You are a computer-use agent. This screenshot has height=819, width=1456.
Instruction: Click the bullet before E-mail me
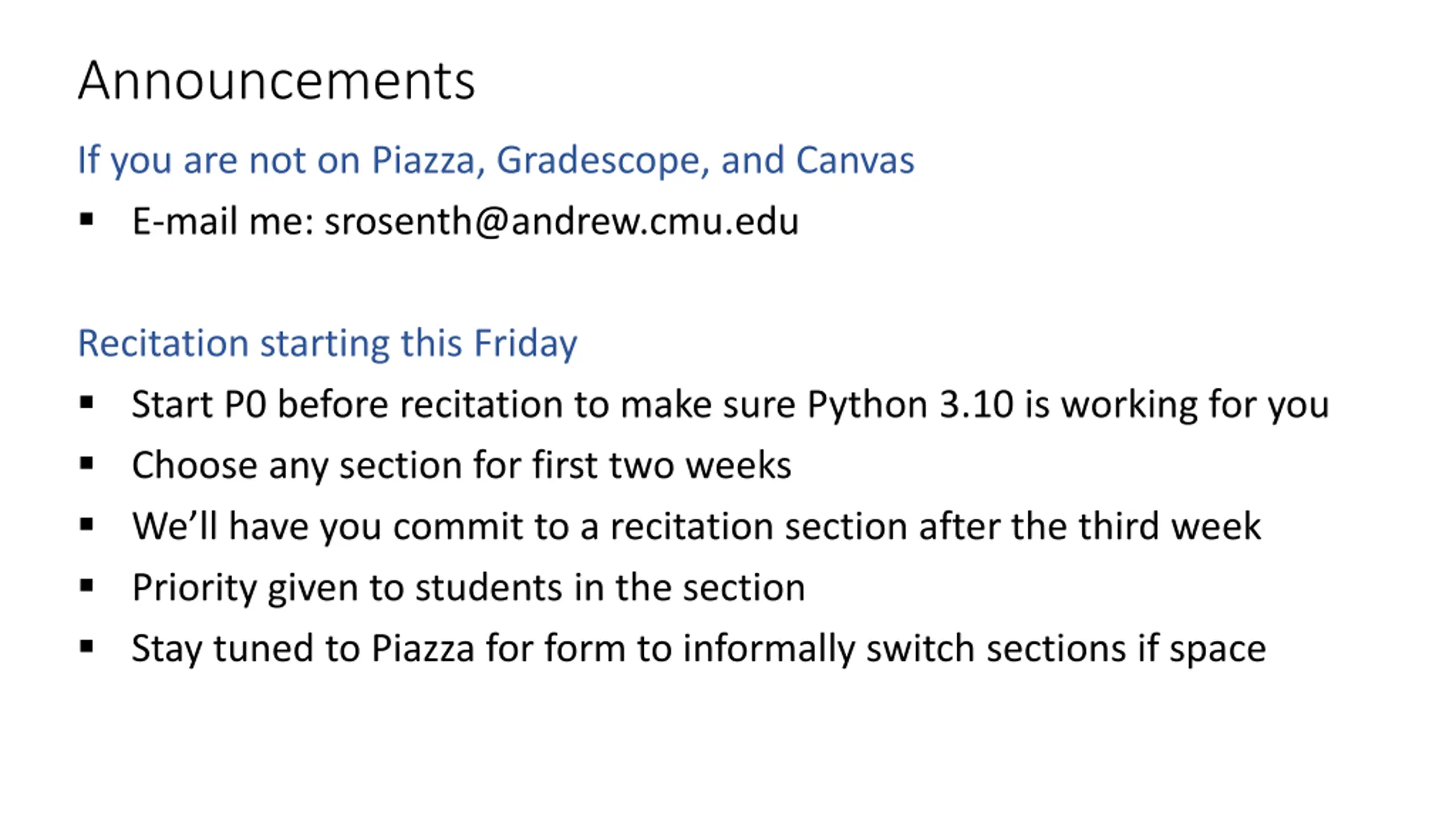click(86, 219)
